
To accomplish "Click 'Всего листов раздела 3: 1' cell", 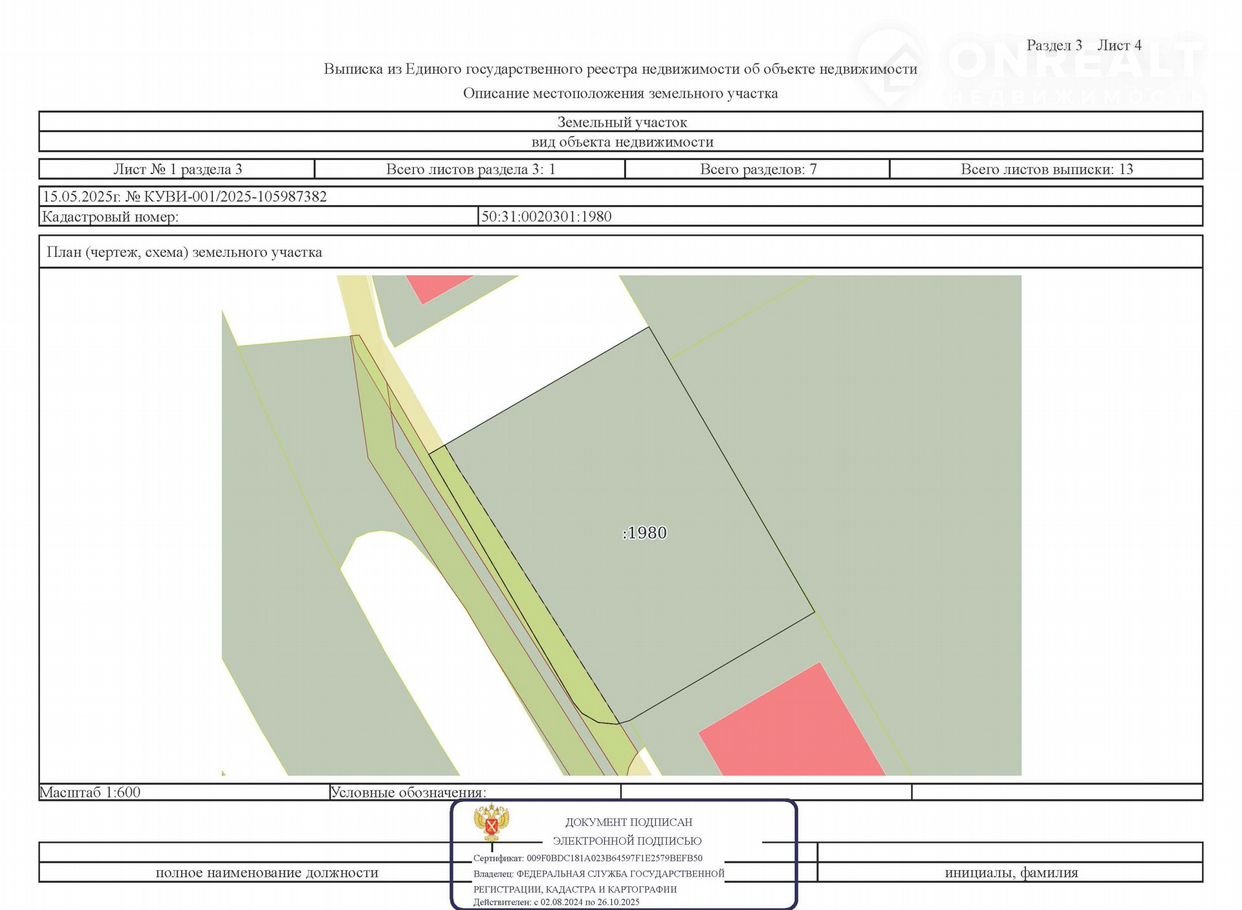I will (470, 169).
